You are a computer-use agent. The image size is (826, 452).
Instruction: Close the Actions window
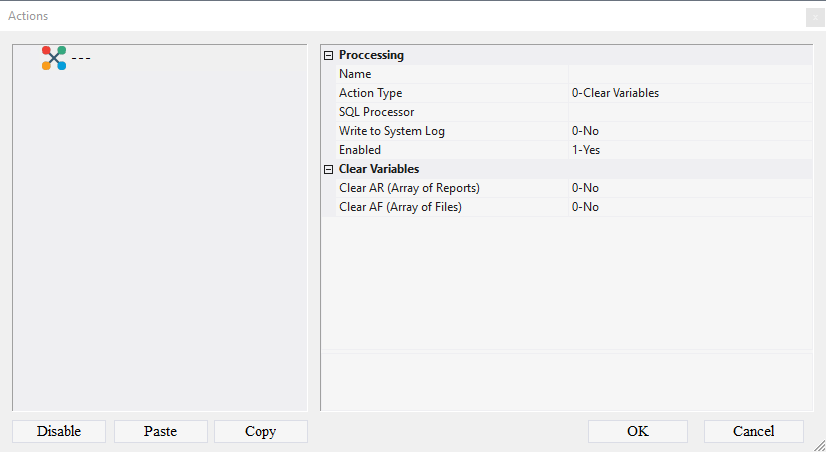pos(814,16)
